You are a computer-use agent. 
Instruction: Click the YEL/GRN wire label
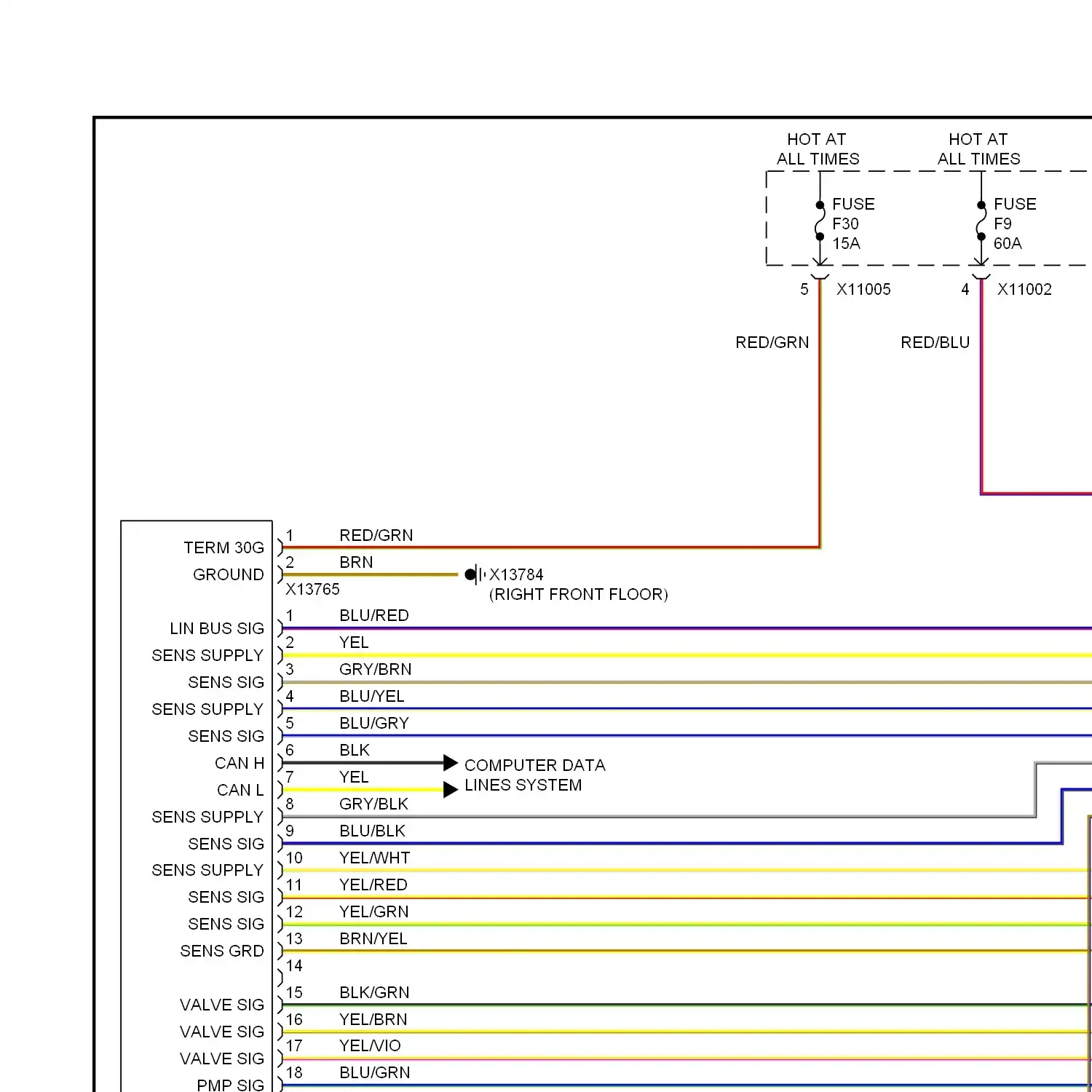pyautogui.click(x=374, y=911)
